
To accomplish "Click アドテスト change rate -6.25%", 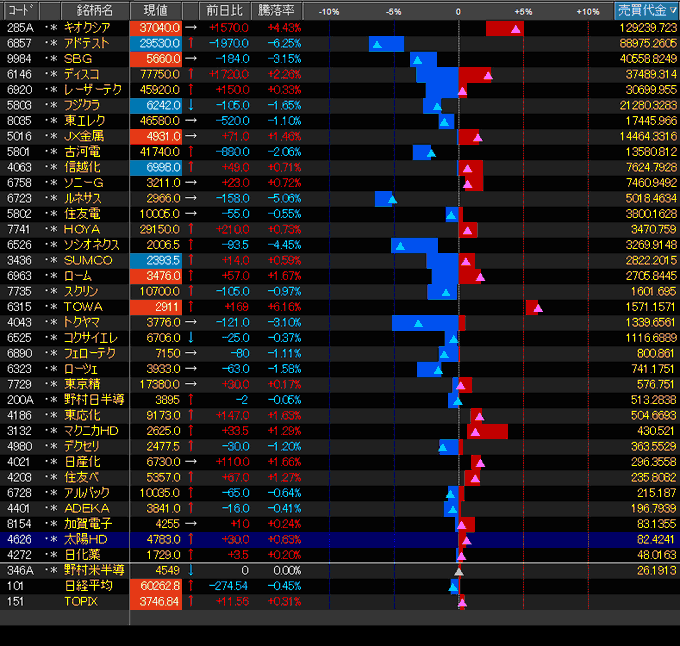I will 284,43.
